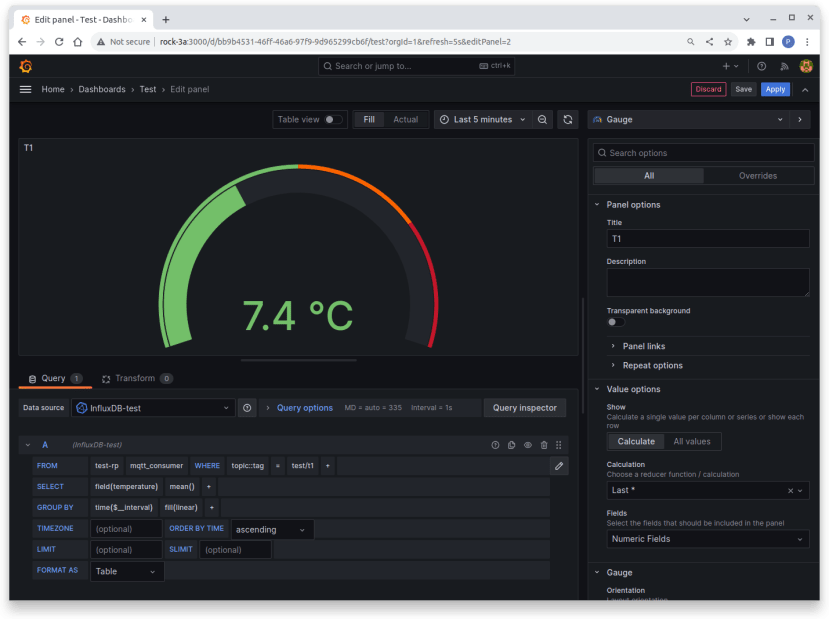Select the Overrides tab
The height and width of the screenshot is (619, 829).
759,175
